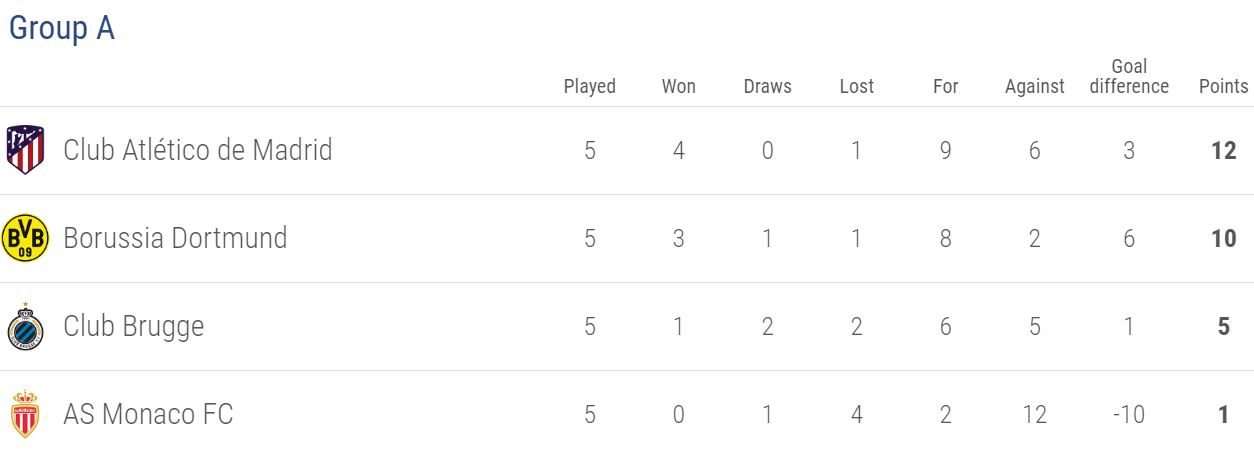Click the AS Monaco FC crest
Screen dimensions: 1254x450
click(x=25, y=414)
